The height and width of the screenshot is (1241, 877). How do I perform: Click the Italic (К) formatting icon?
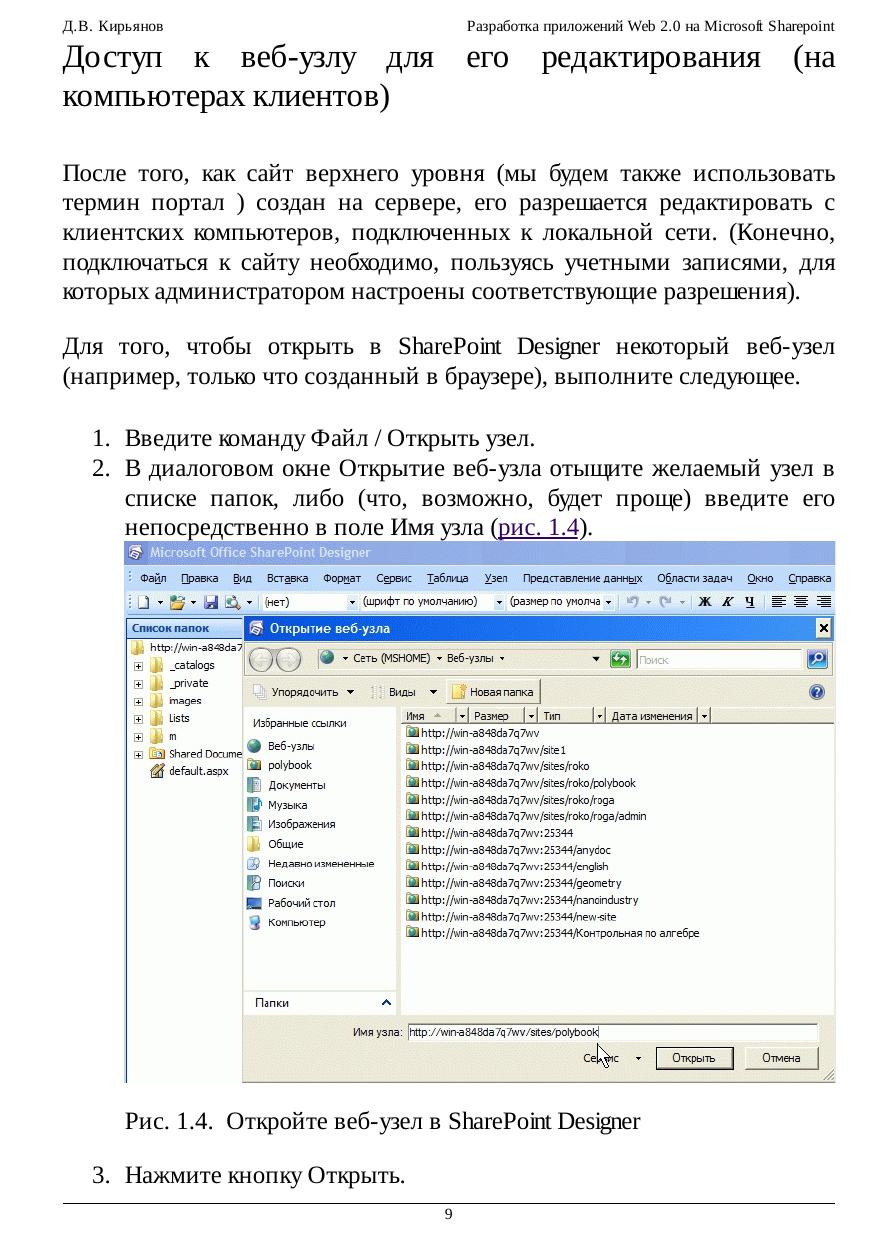727,602
